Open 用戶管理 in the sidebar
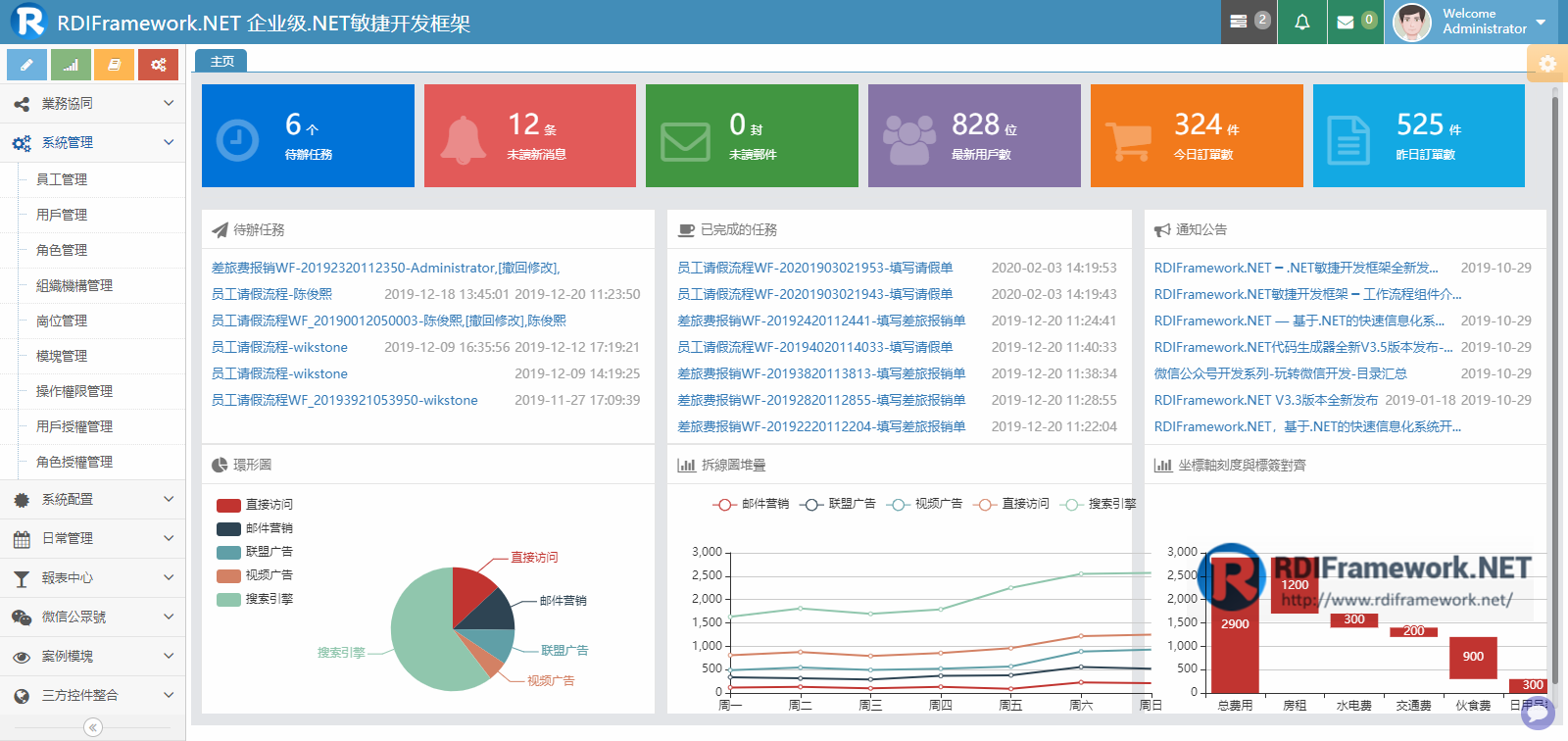1568x741 pixels. pos(62,215)
